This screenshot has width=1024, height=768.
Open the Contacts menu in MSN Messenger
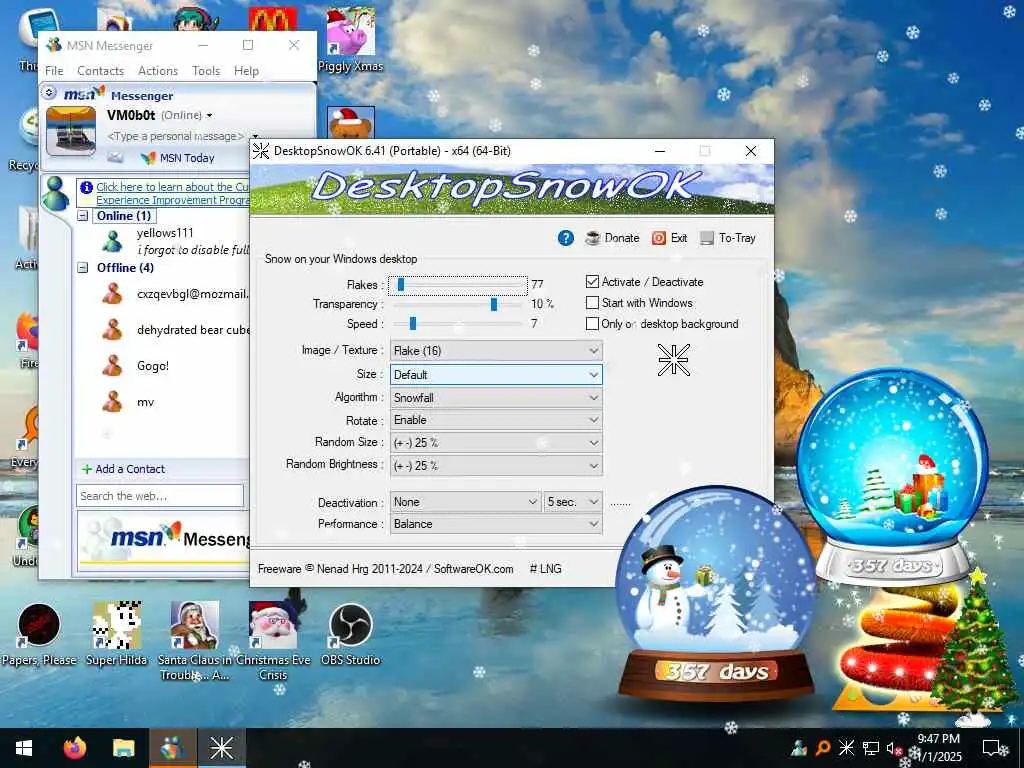click(101, 71)
